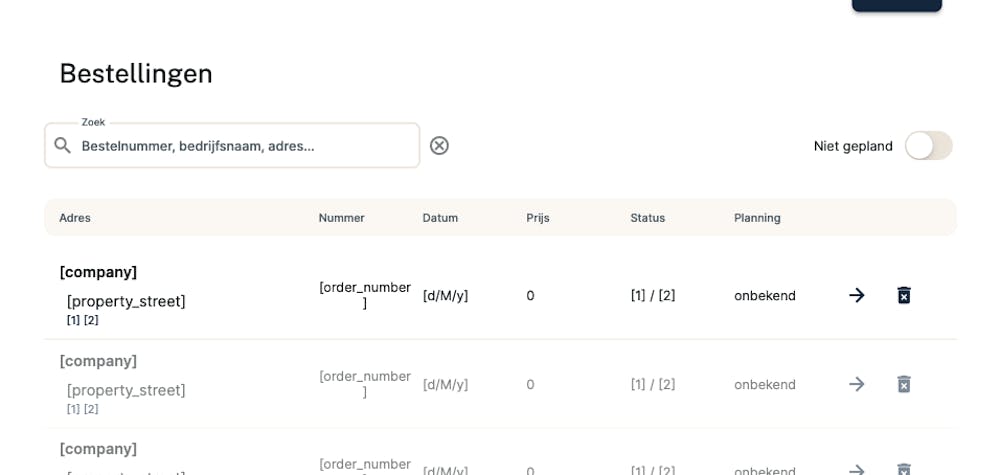Open second order with arrow icon
The width and height of the screenshot is (1000, 475).
(x=856, y=384)
